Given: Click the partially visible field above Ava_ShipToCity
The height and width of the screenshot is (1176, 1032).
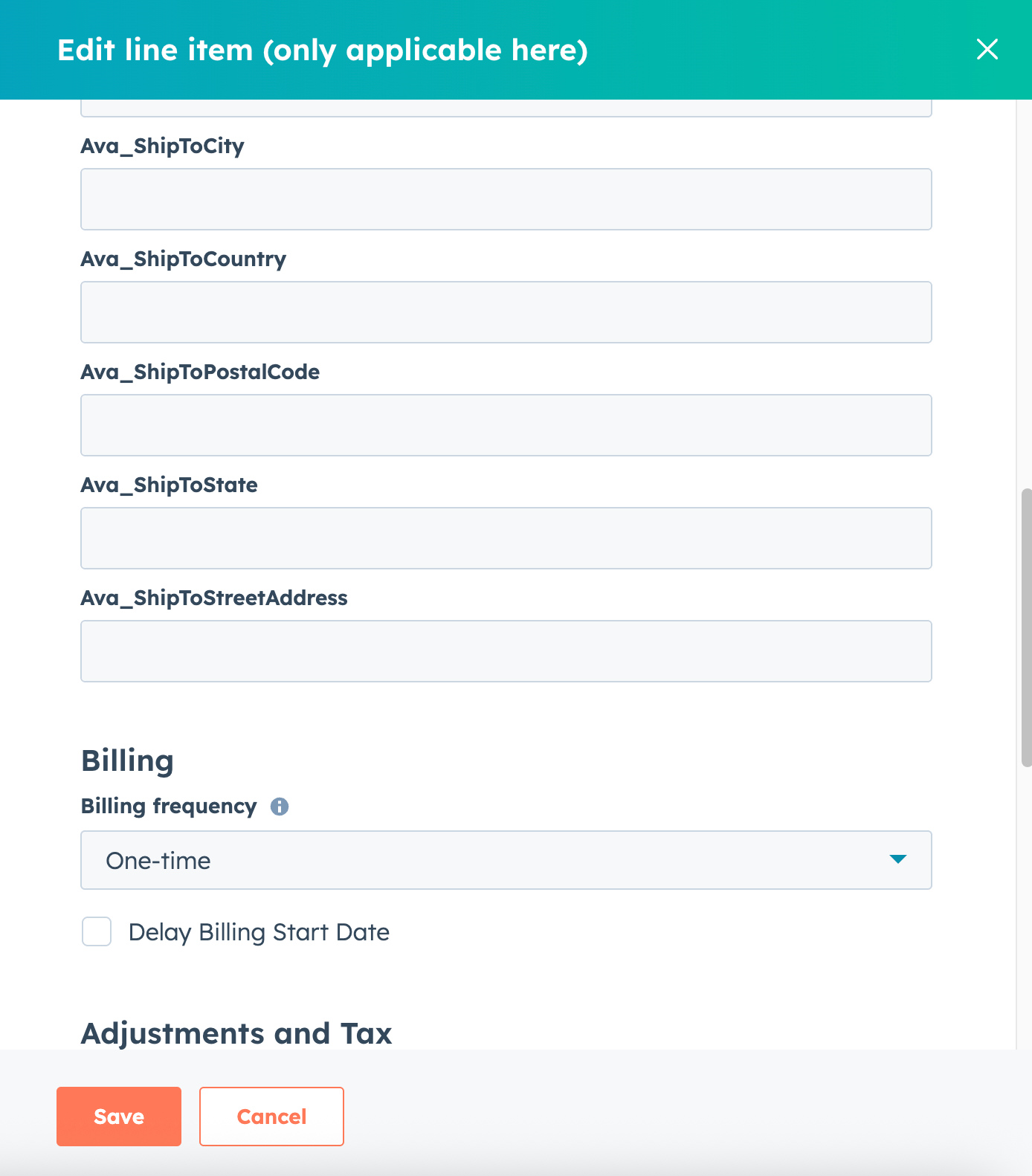Looking at the screenshot, I should 506,108.
